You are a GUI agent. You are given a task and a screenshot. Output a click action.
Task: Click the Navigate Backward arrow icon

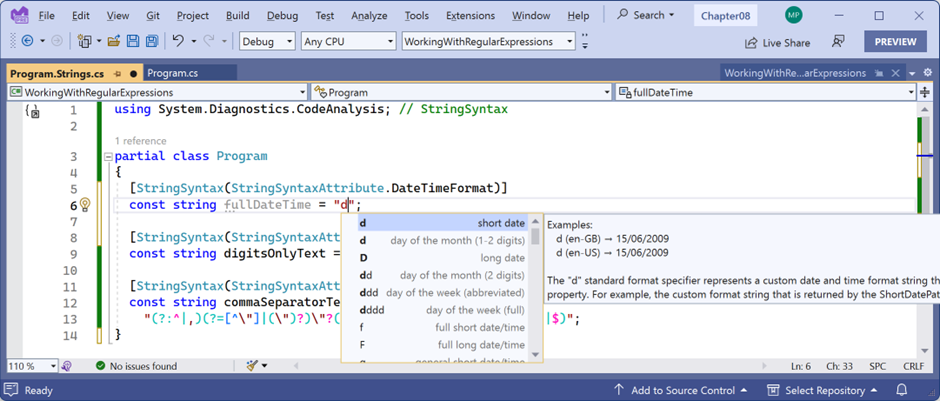click(27, 41)
